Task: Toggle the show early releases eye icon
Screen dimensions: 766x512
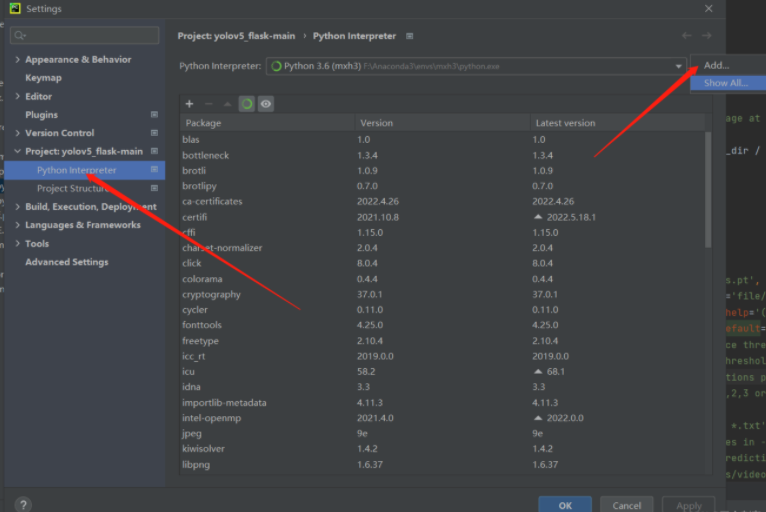Action: pos(266,104)
